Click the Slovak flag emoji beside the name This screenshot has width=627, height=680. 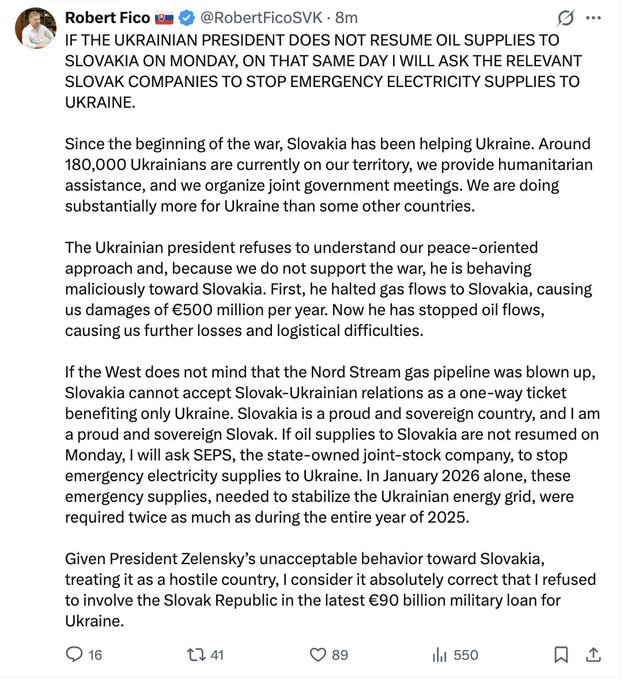point(164,18)
